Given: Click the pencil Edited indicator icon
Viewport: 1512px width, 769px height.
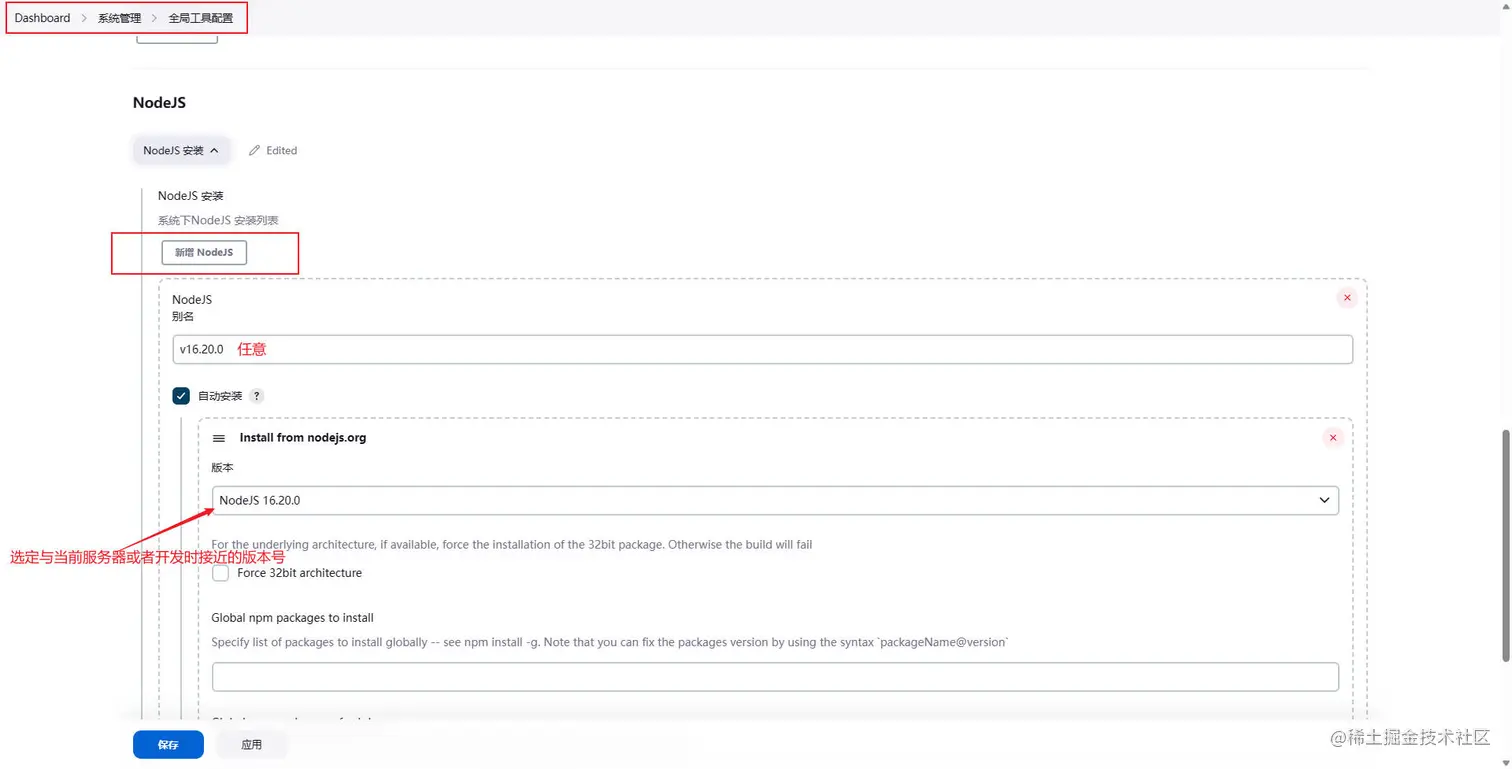Looking at the screenshot, I should (254, 151).
